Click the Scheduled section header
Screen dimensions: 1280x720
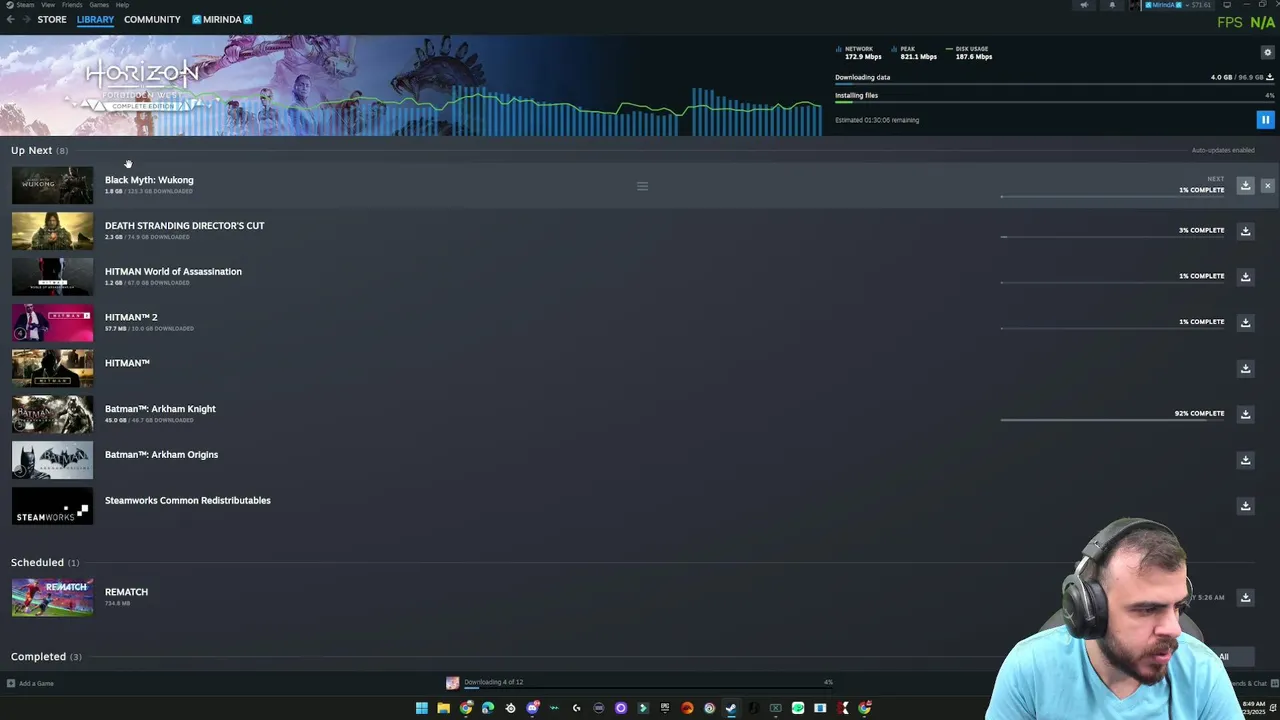point(44,562)
